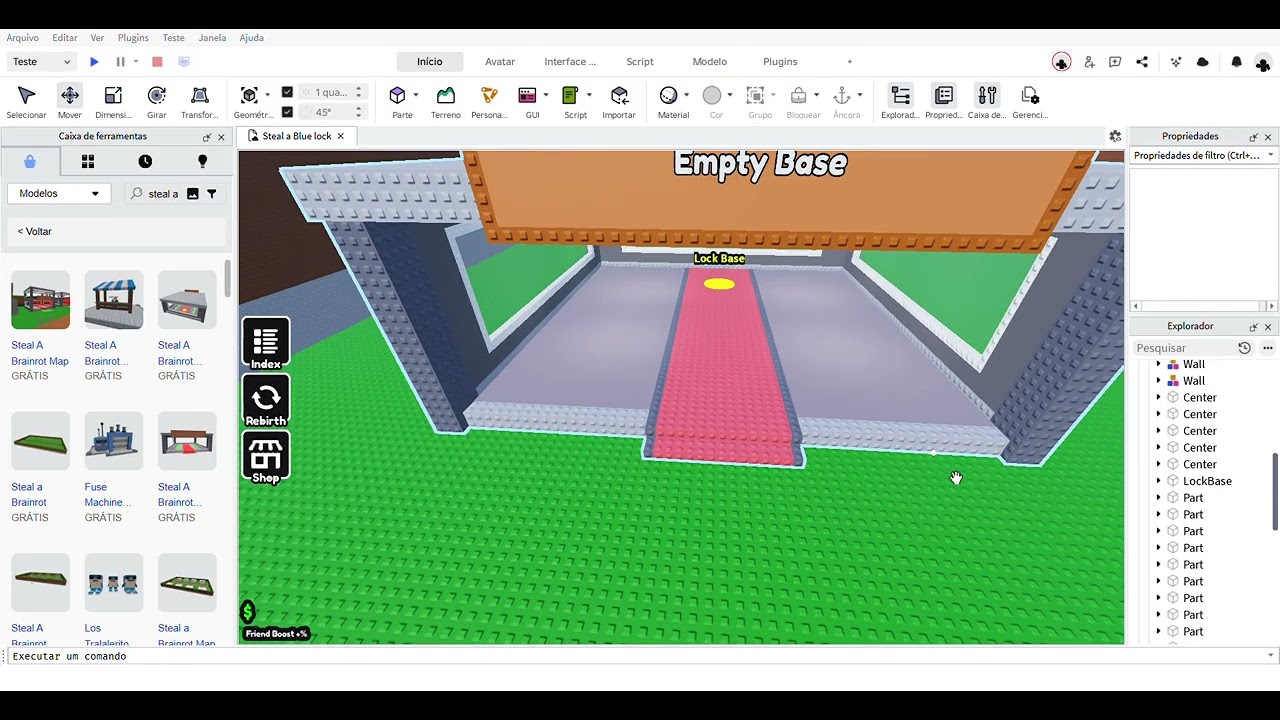
Task: Activate the Mover tool
Action: pyautogui.click(x=70, y=102)
